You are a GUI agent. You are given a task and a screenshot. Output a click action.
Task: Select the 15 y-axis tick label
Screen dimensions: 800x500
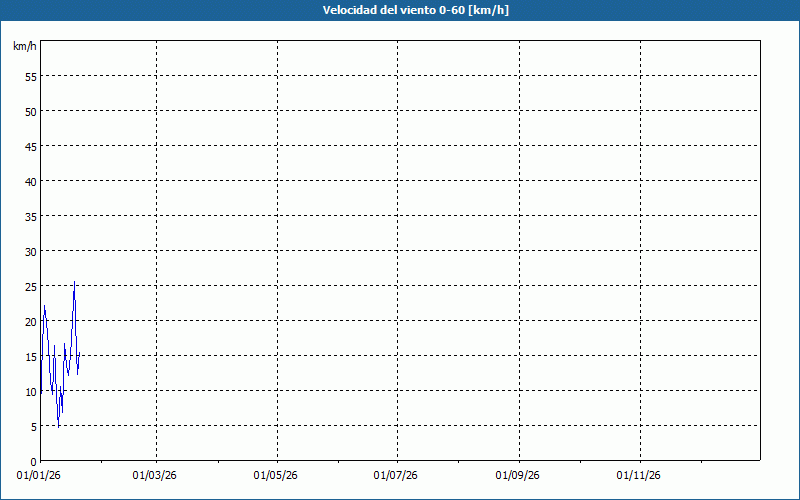click(30, 356)
